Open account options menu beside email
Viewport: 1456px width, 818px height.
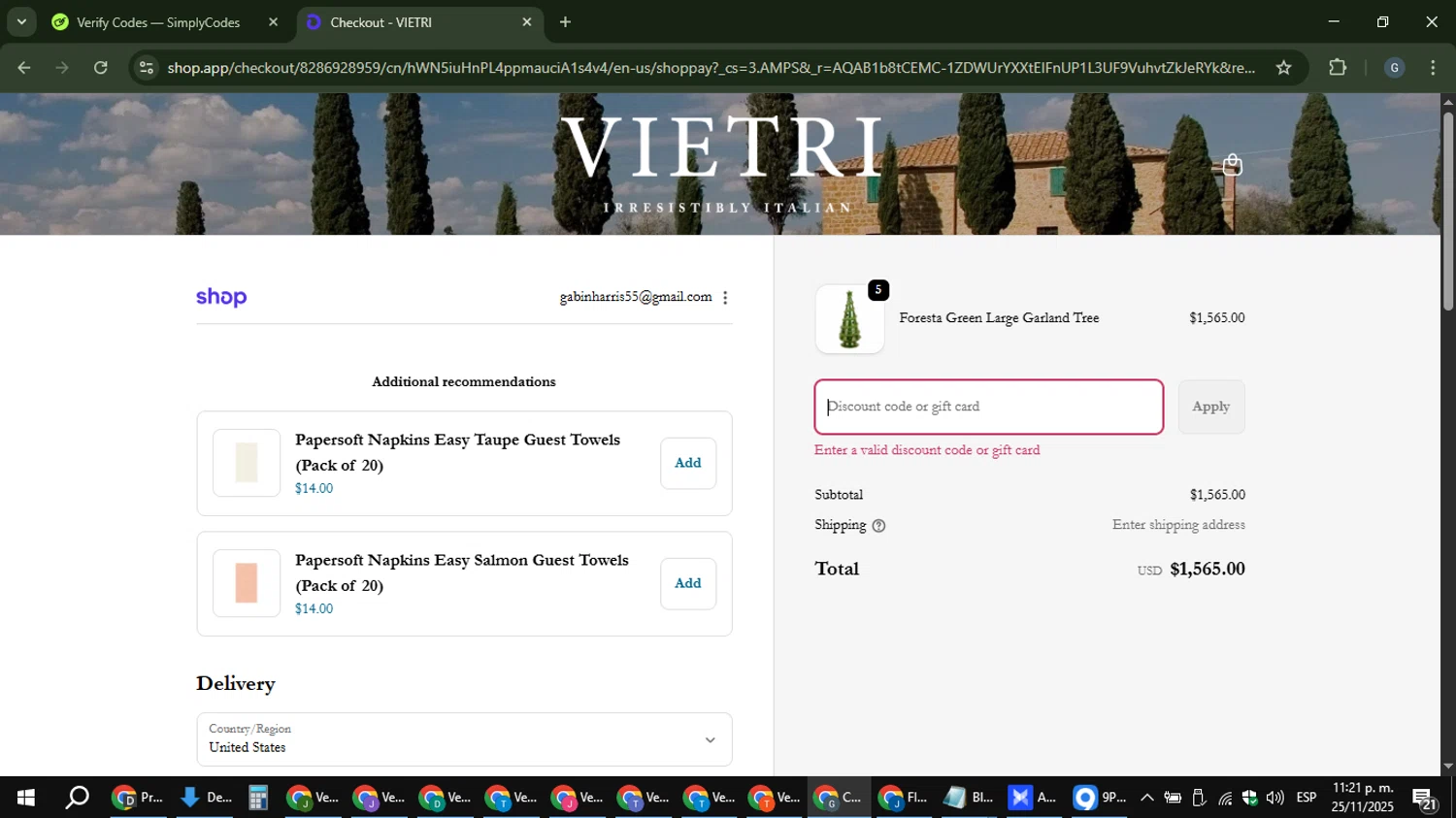[725, 298]
